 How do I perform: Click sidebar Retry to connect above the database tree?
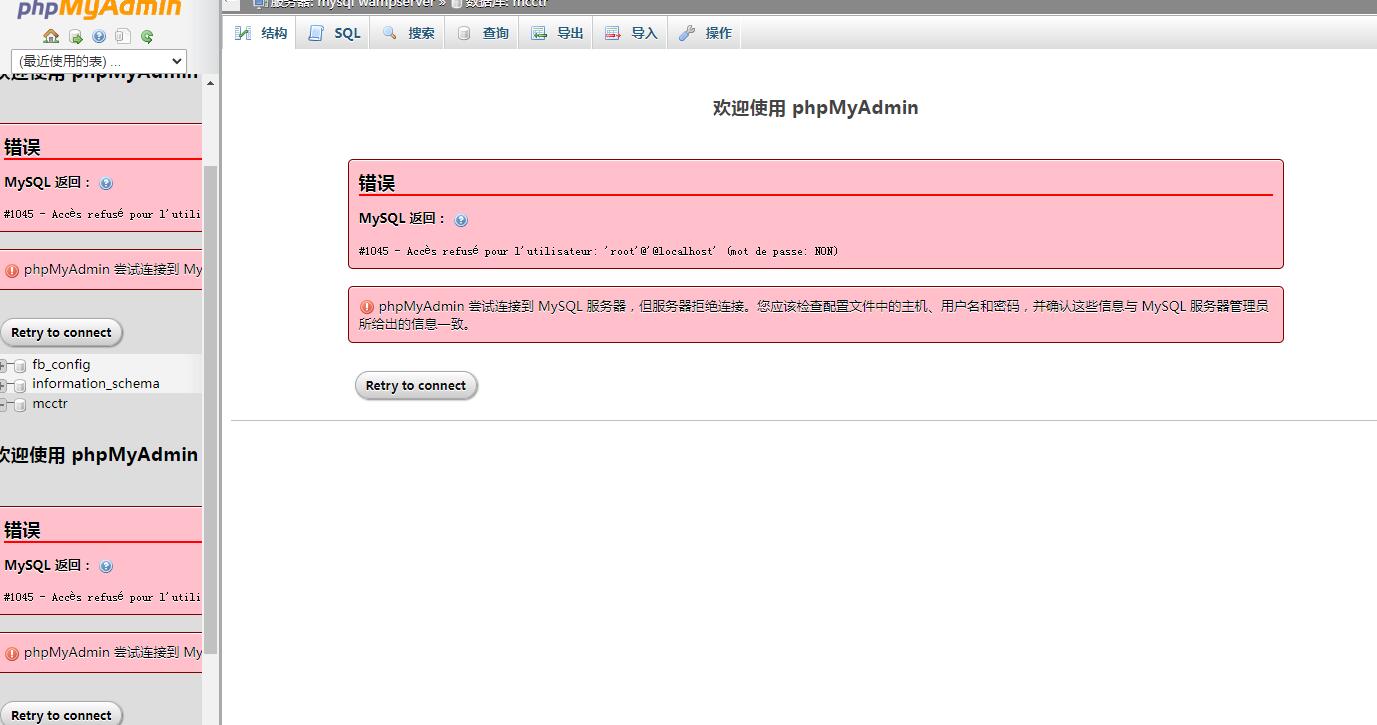click(x=61, y=333)
